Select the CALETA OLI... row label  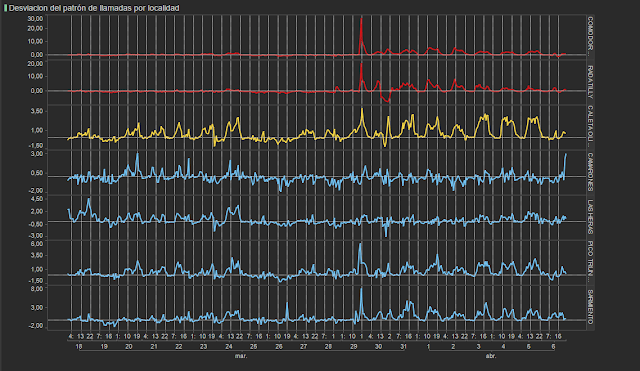590,126
